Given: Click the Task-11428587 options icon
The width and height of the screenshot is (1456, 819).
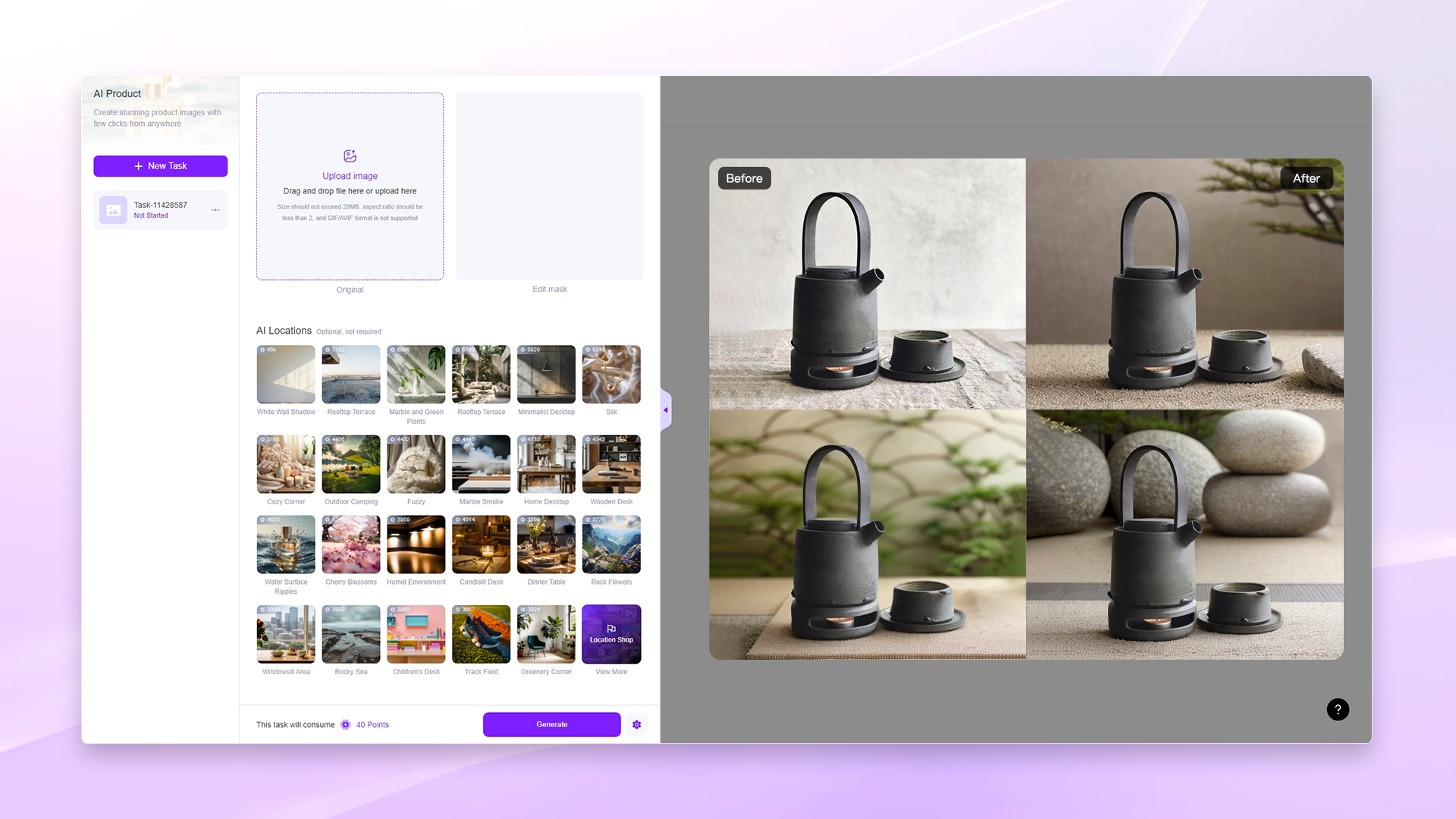Looking at the screenshot, I should (215, 210).
